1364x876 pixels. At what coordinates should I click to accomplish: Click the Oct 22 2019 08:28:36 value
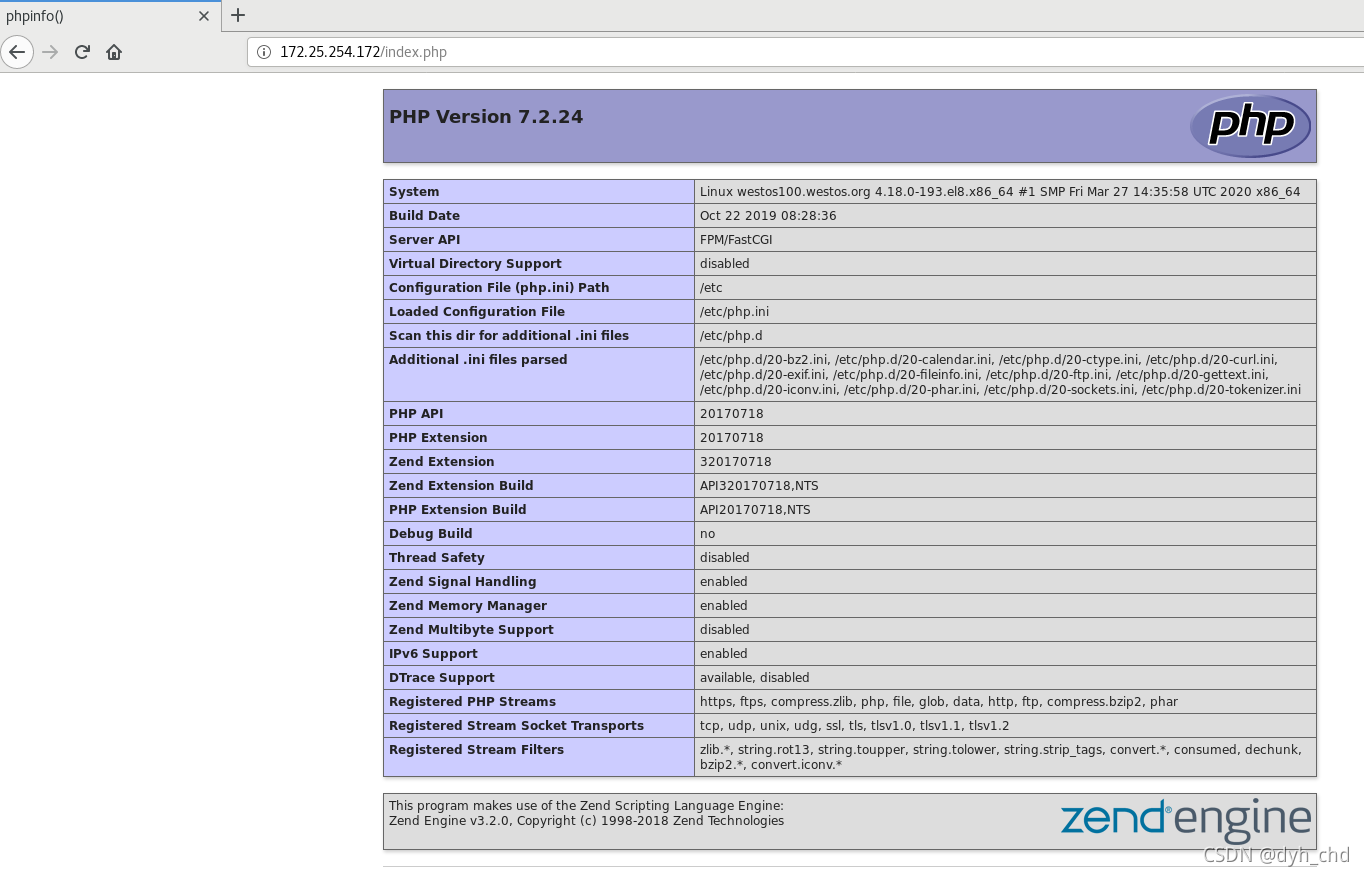pyautogui.click(x=768, y=216)
